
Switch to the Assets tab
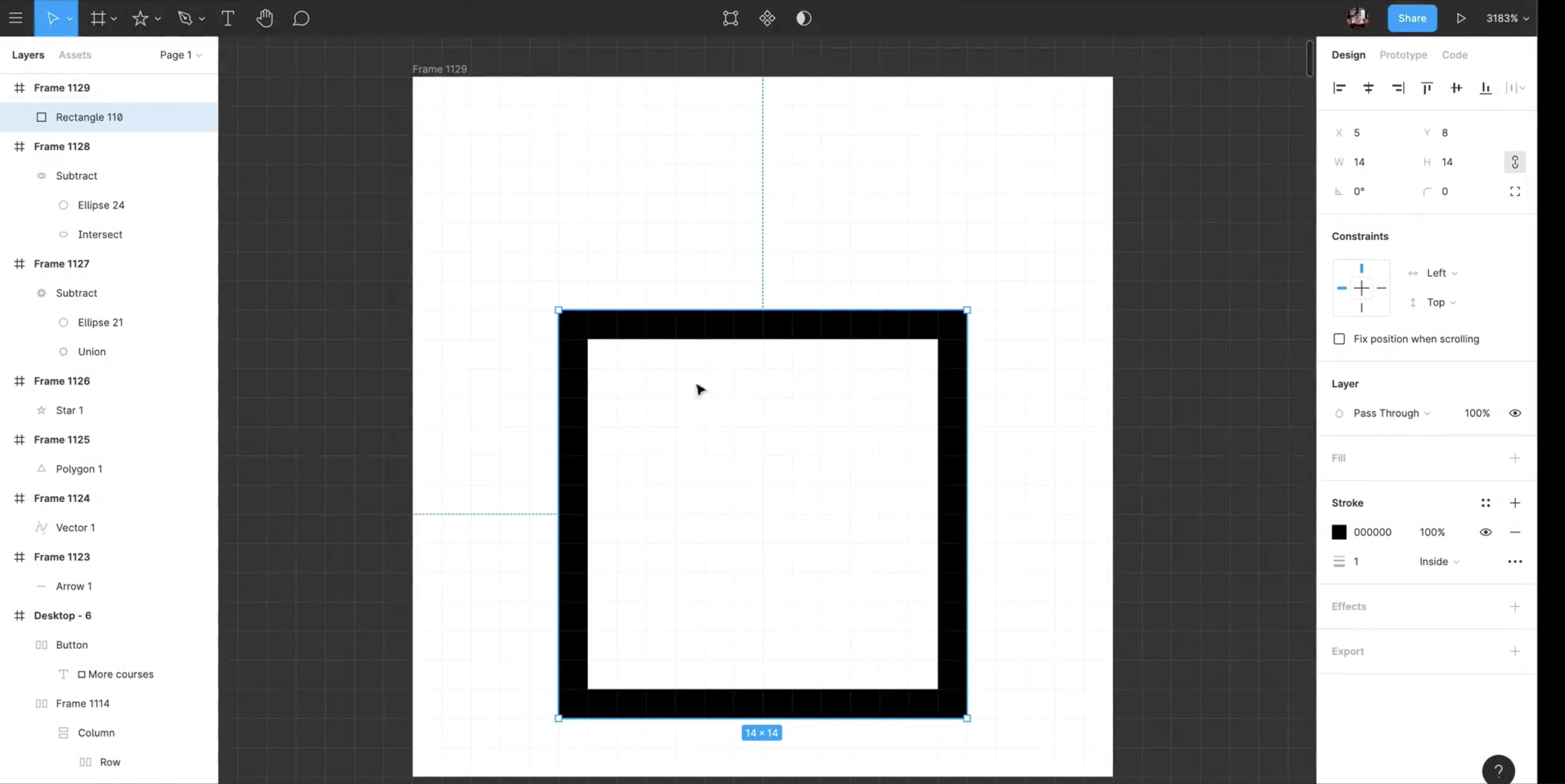click(x=75, y=55)
